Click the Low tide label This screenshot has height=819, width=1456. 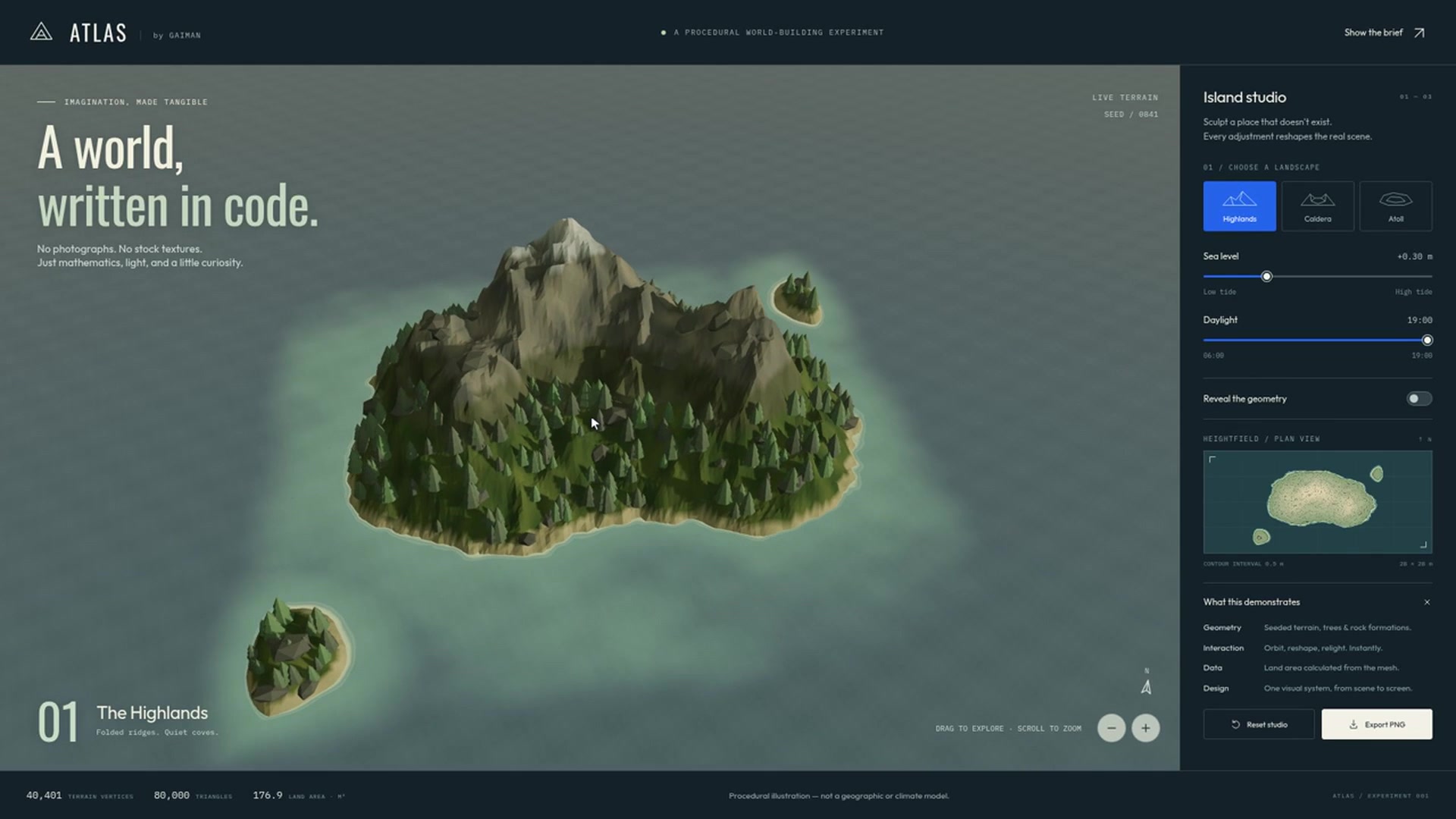pyautogui.click(x=1219, y=292)
